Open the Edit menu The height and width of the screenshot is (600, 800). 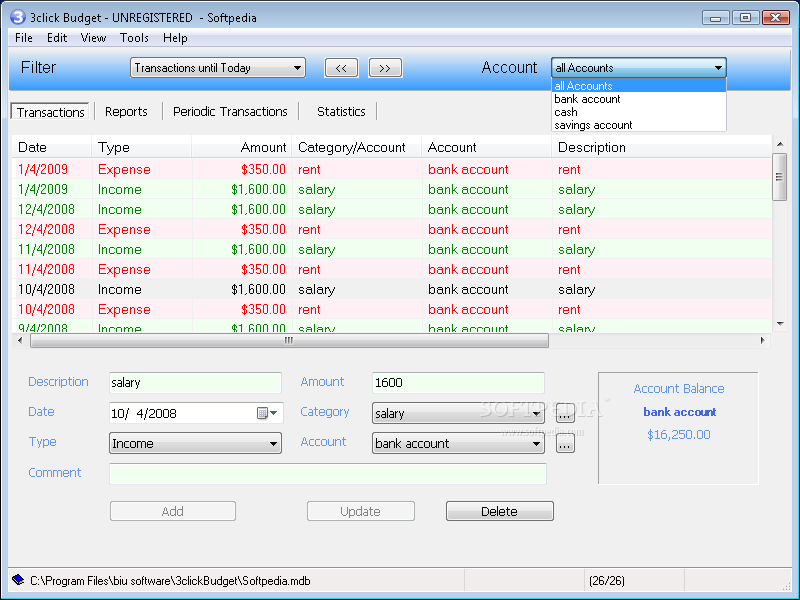tap(57, 38)
